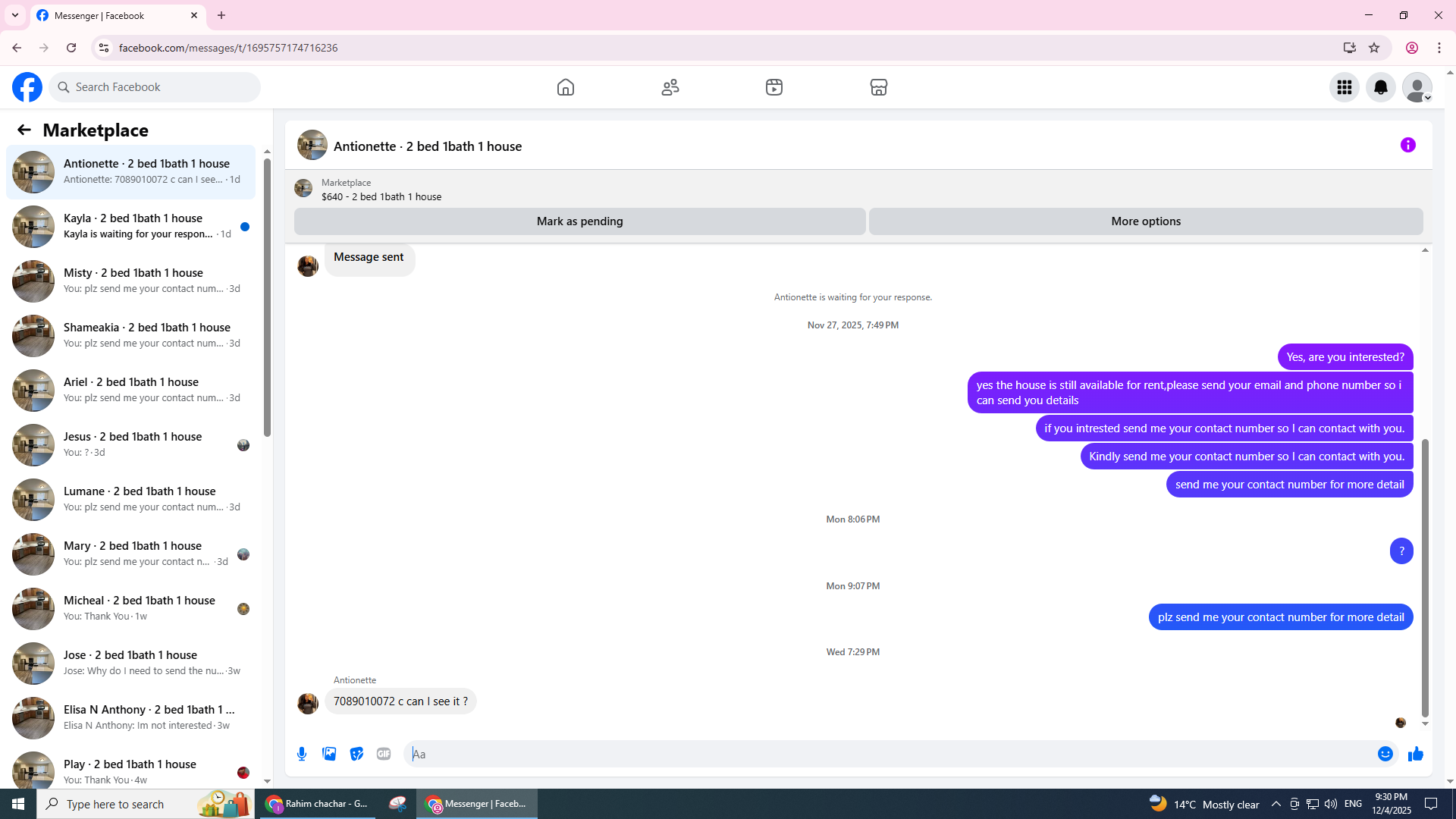Click the voice clip microphone icon
This screenshot has width=1456, height=819.
pos(302,754)
